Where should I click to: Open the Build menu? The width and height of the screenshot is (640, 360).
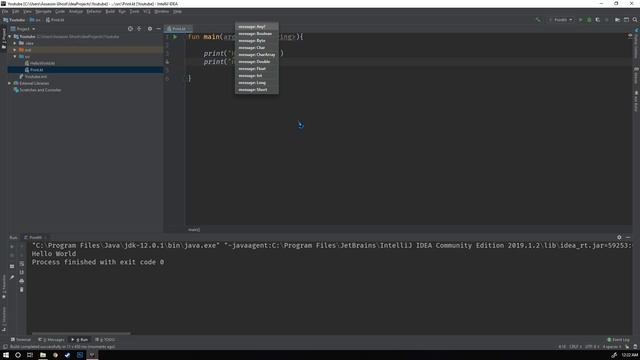click(110, 11)
